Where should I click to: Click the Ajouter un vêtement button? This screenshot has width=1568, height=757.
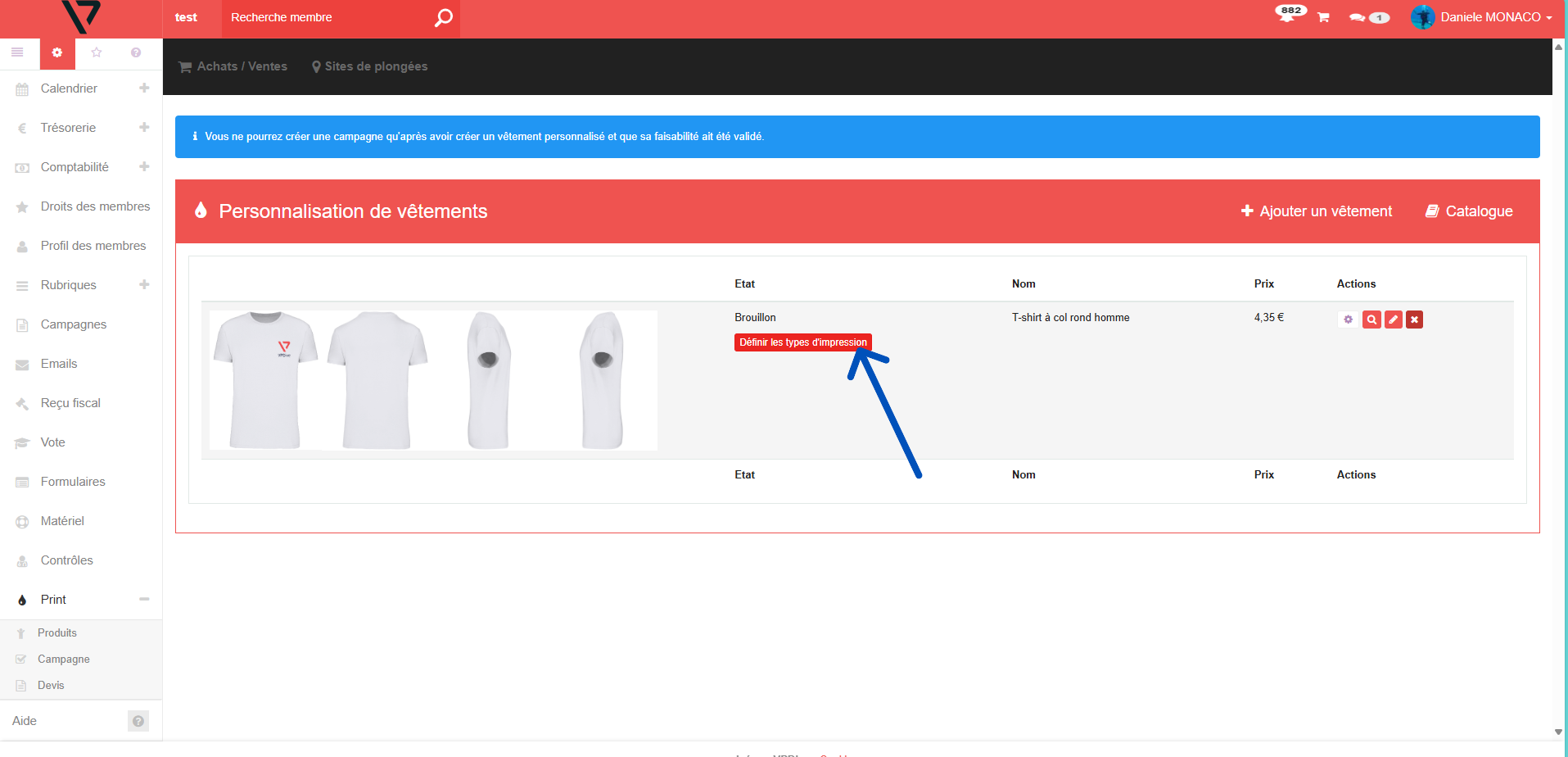click(1316, 211)
